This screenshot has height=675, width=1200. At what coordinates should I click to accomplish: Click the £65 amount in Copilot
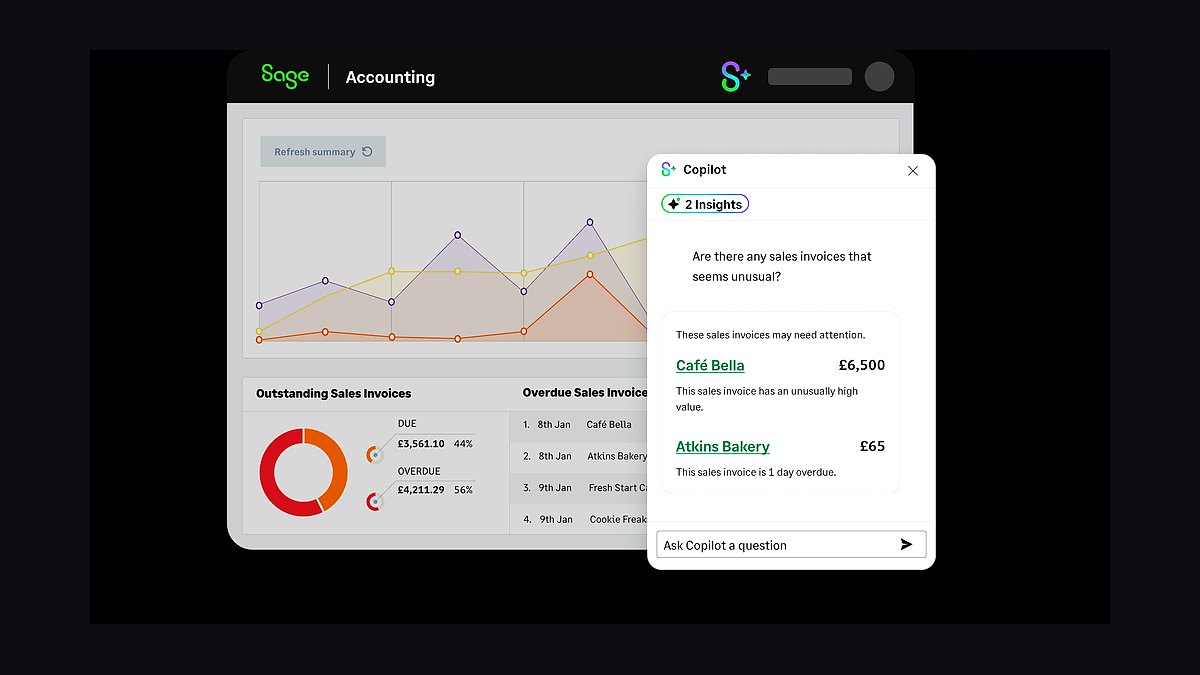(873, 446)
